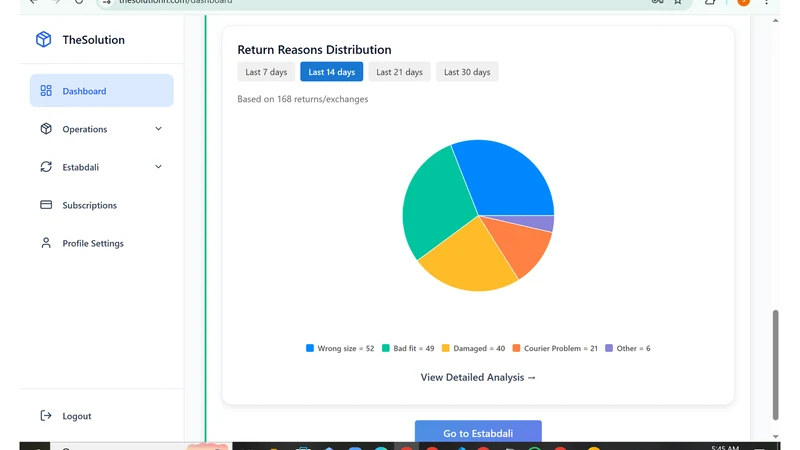Click the Wrong size = 52 legend text
The width and height of the screenshot is (800, 450).
tap(345, 348)
